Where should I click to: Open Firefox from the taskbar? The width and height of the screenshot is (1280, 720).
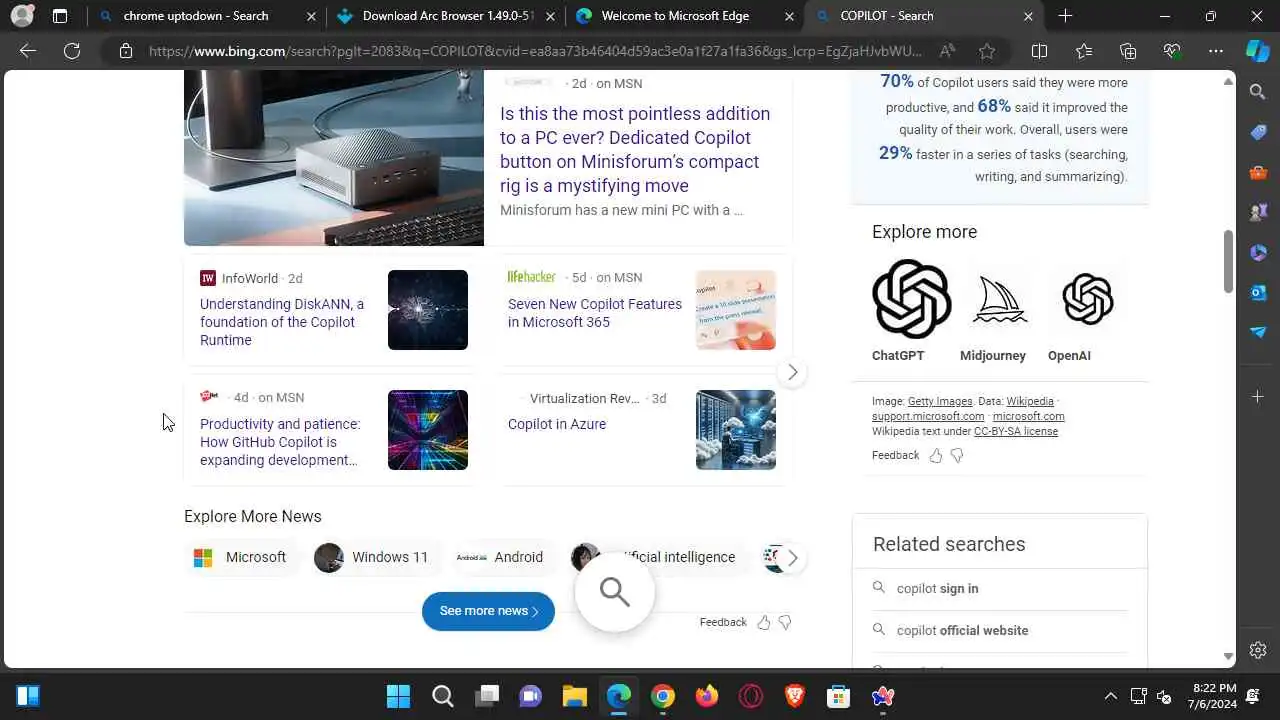(x=707, y=696)
